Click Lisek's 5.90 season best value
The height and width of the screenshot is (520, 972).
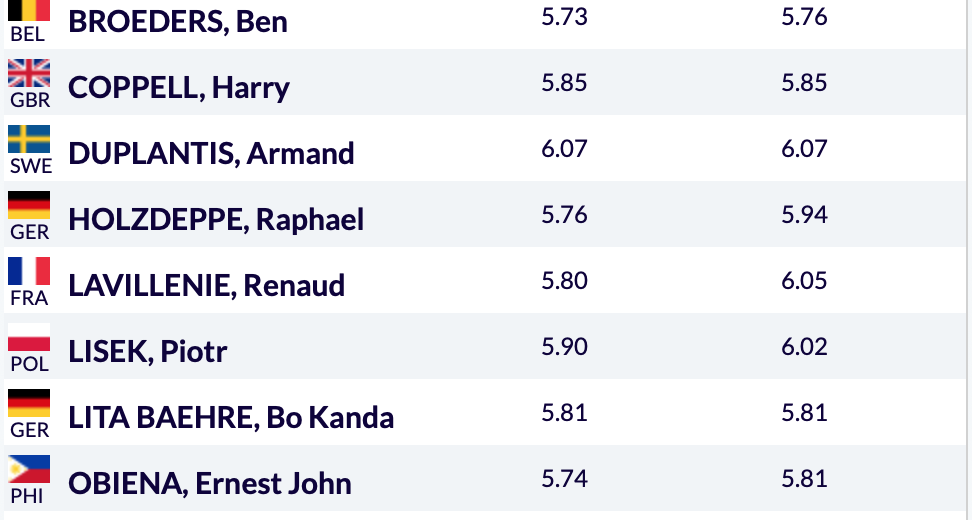tap(564, 346)
